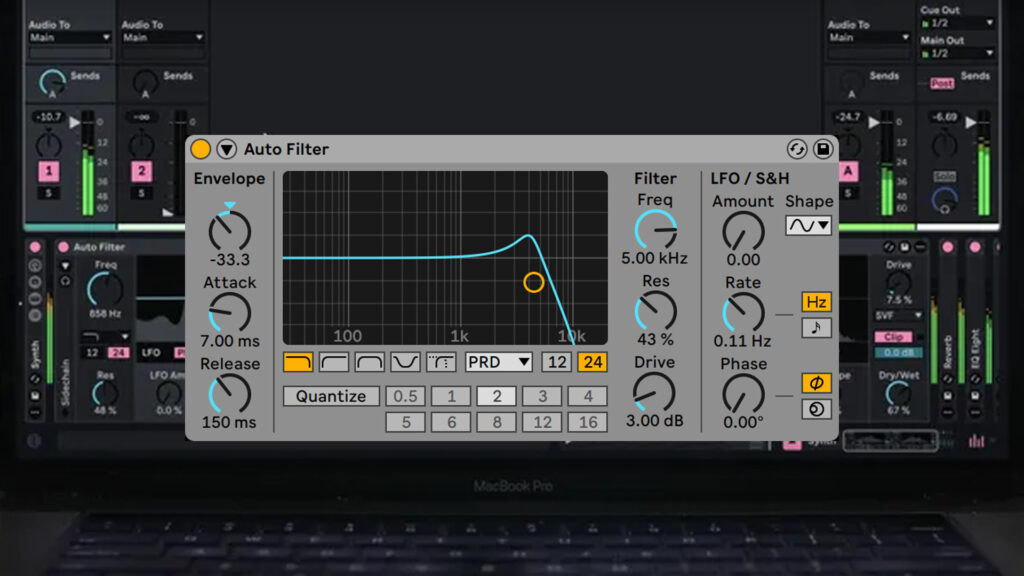Screen dimensions: 1024x576
Task: Click the Envelope amount knob at -33.3
Action: (229, 231)
